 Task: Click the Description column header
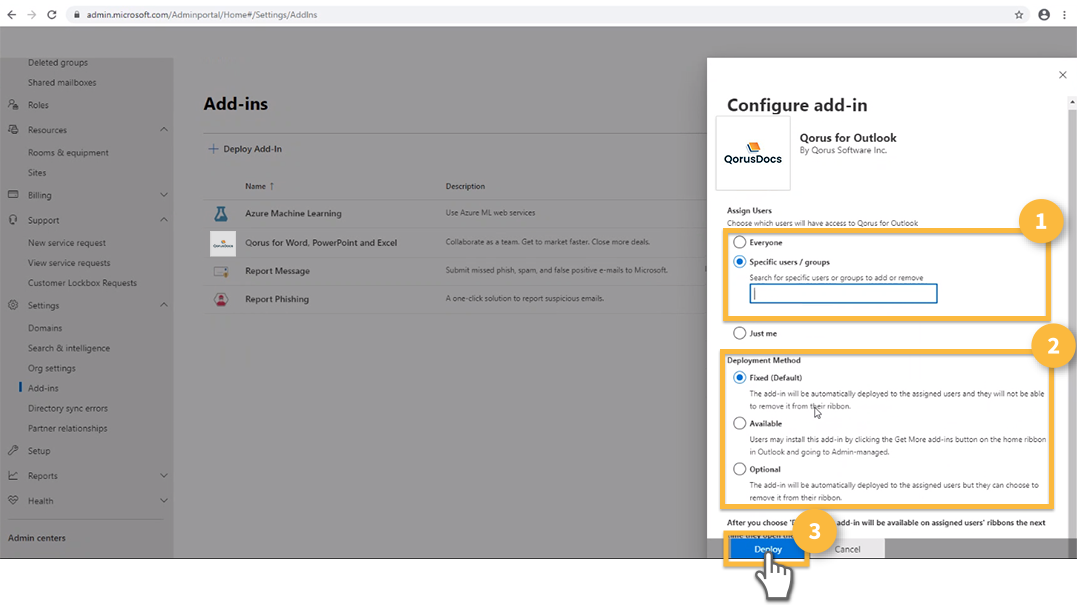[465, 186]
